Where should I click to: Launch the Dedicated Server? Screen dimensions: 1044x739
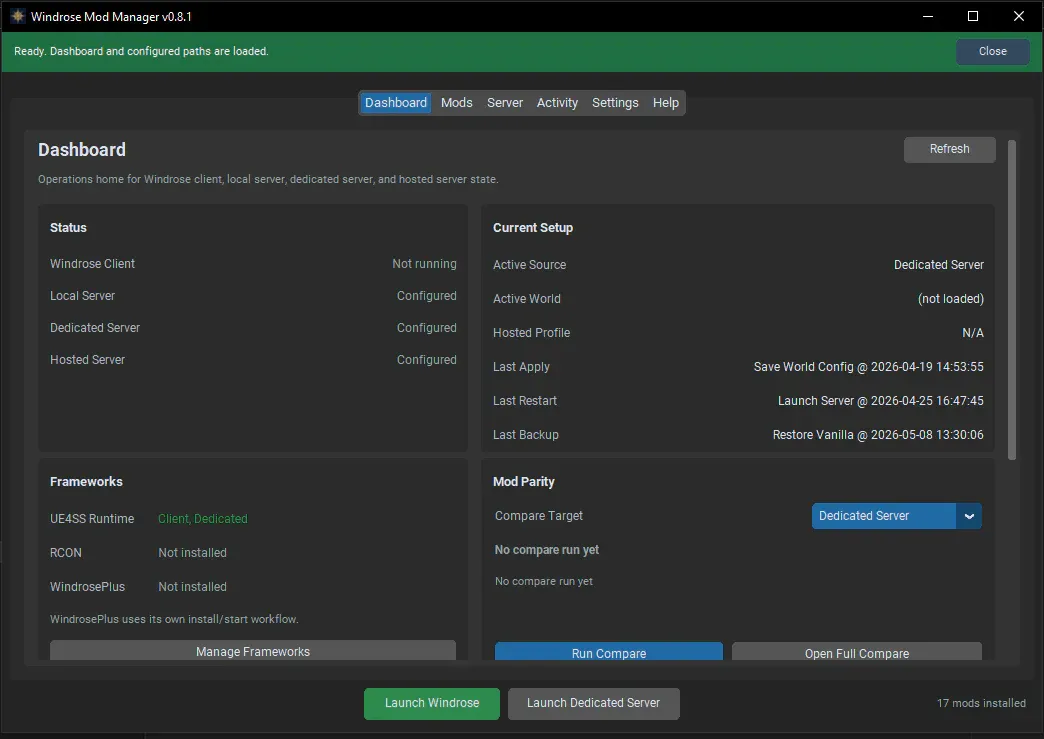(x=593, y=703)
